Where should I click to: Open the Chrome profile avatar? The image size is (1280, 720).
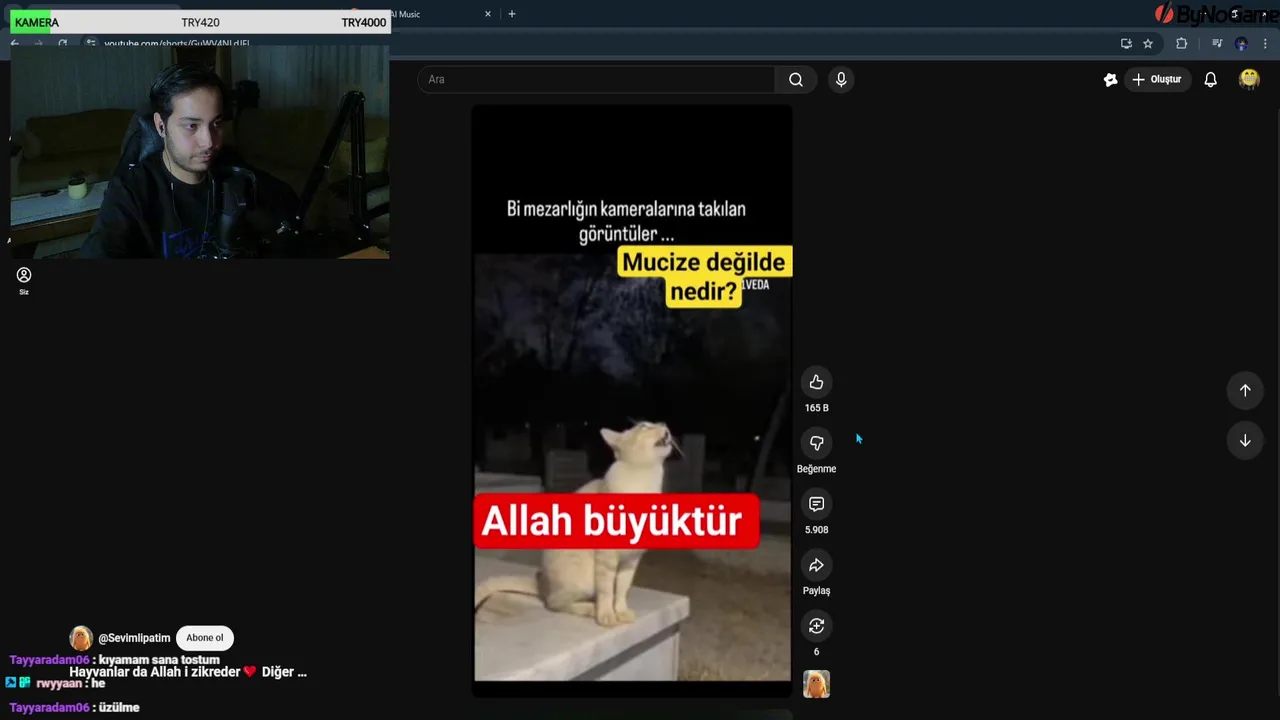click(x=1241, y=43)
